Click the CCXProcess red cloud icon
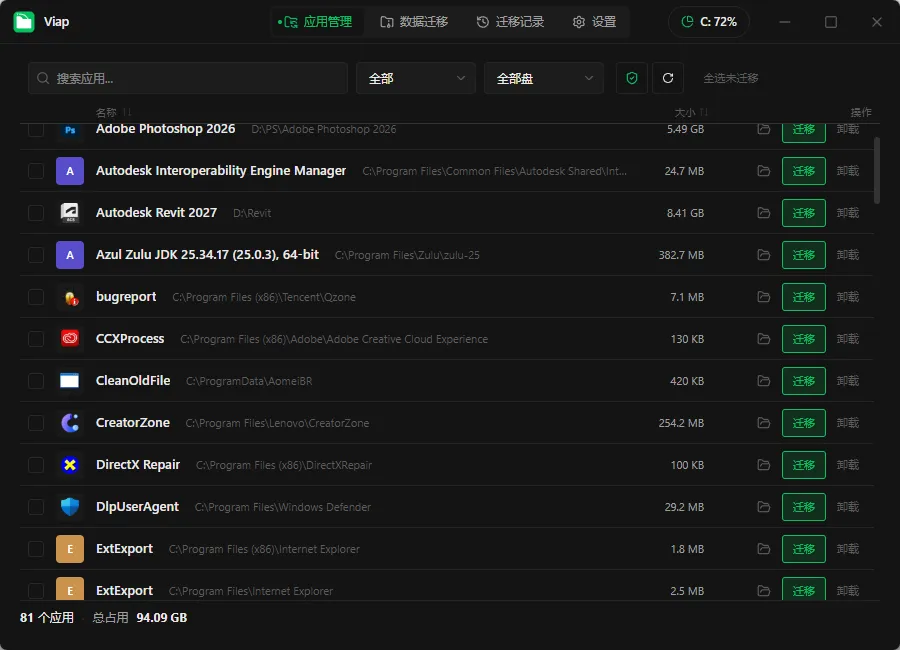This screenshot has width=900, height=650. point(70,339)
